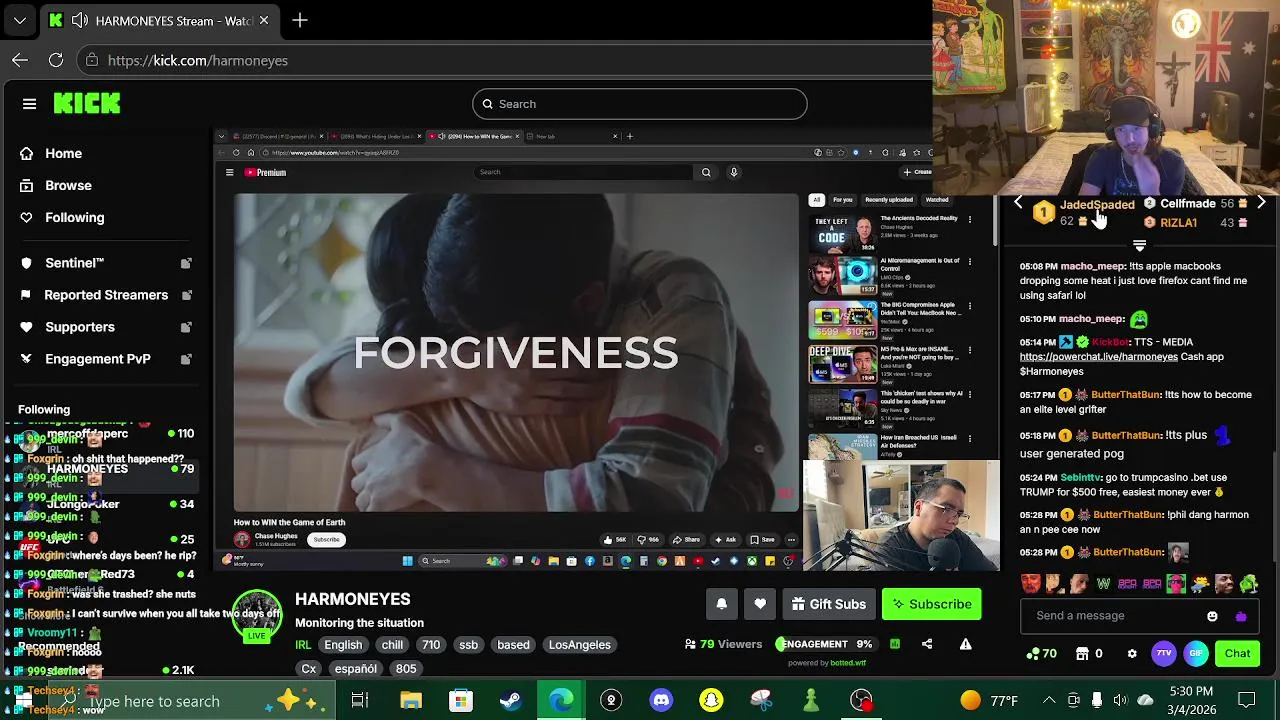Reload the page with the refresh icon

click(56, 60)
